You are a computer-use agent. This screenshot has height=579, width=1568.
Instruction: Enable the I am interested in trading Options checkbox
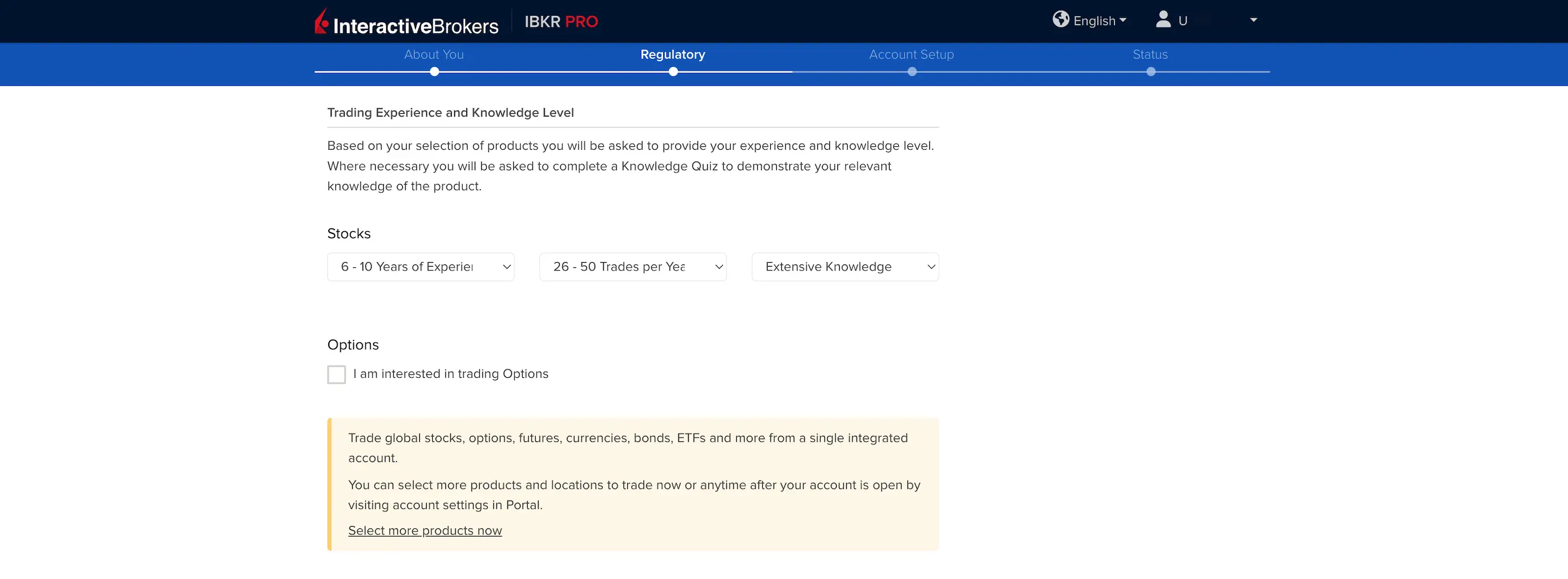(336, 374)
